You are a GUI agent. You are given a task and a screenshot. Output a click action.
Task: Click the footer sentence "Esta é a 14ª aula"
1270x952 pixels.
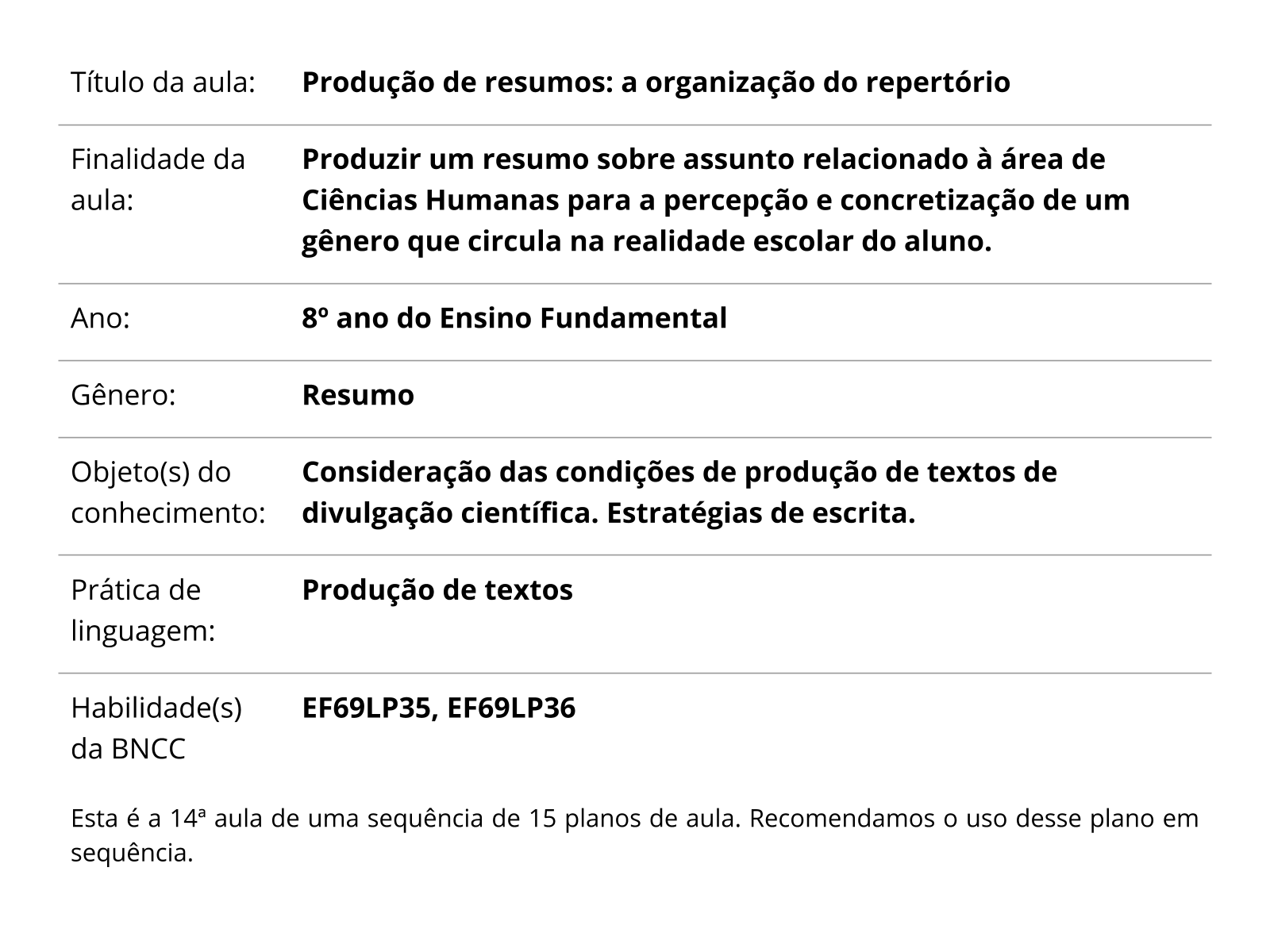[143, 818]
